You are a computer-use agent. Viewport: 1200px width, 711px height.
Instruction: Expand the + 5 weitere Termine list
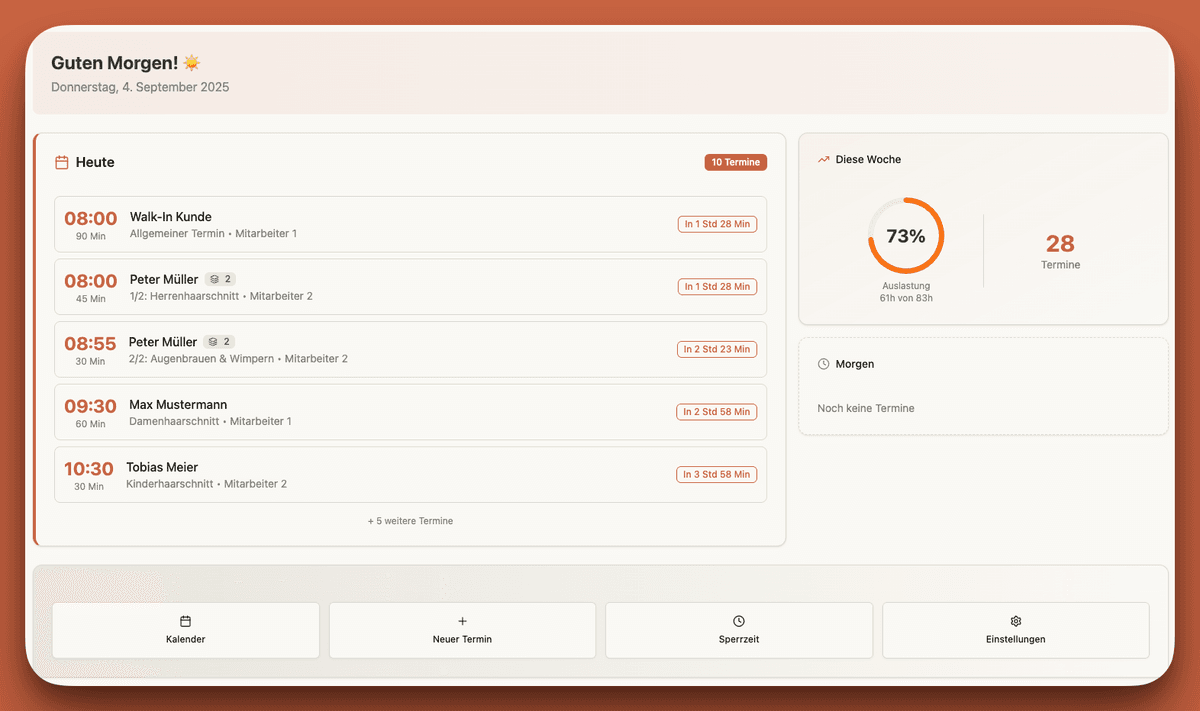[410, 520]
